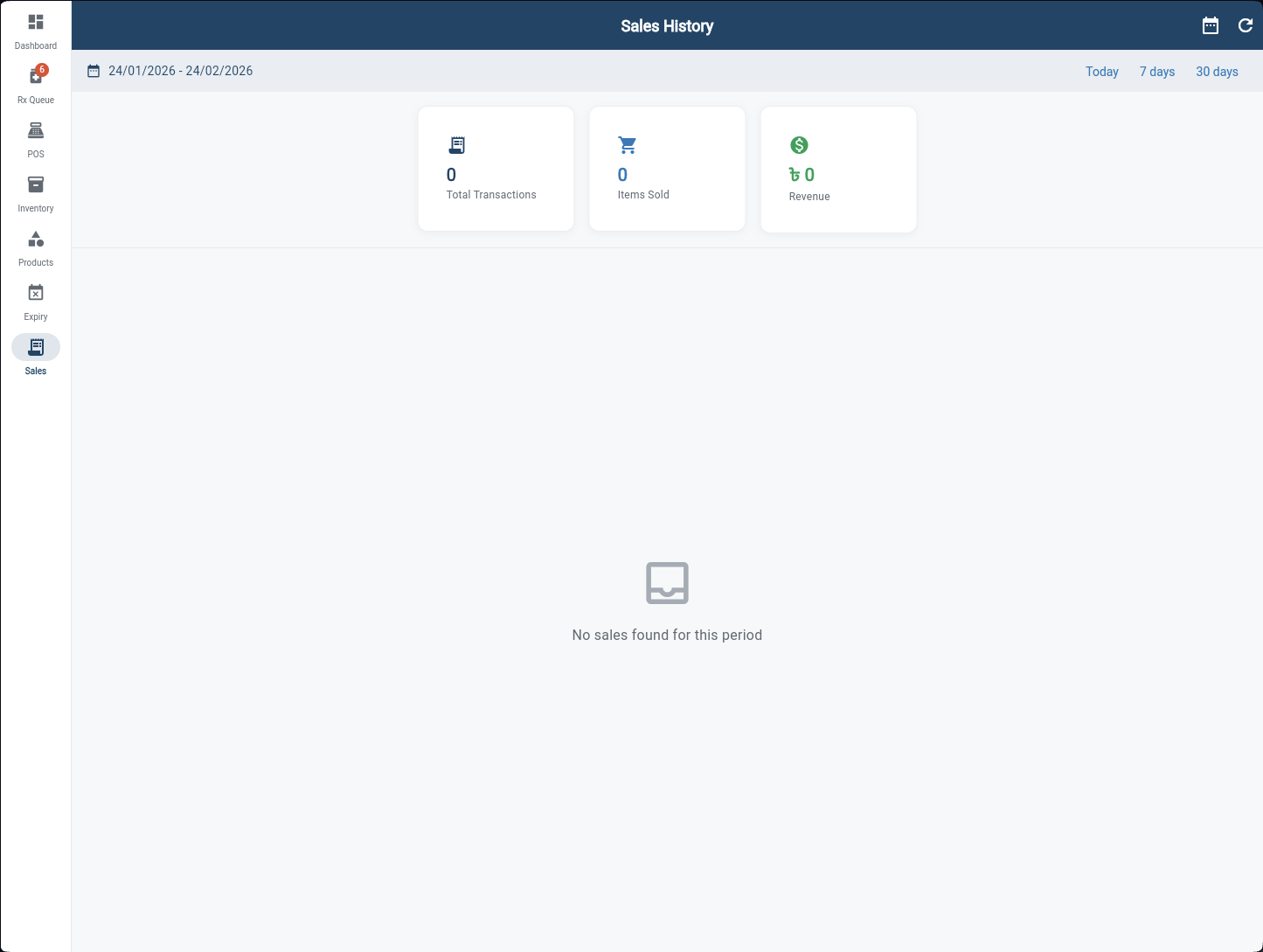Click the small calendar icon beside the date range
The image size is (1263, 952).
(x=94, y=71)
